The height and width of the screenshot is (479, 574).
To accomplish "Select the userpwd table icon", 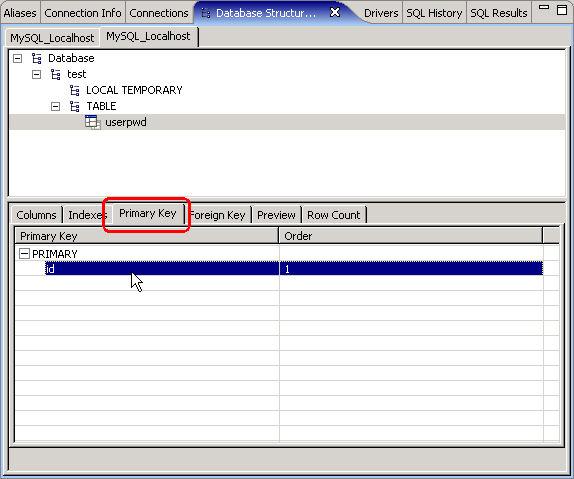I will pos(93,122).
